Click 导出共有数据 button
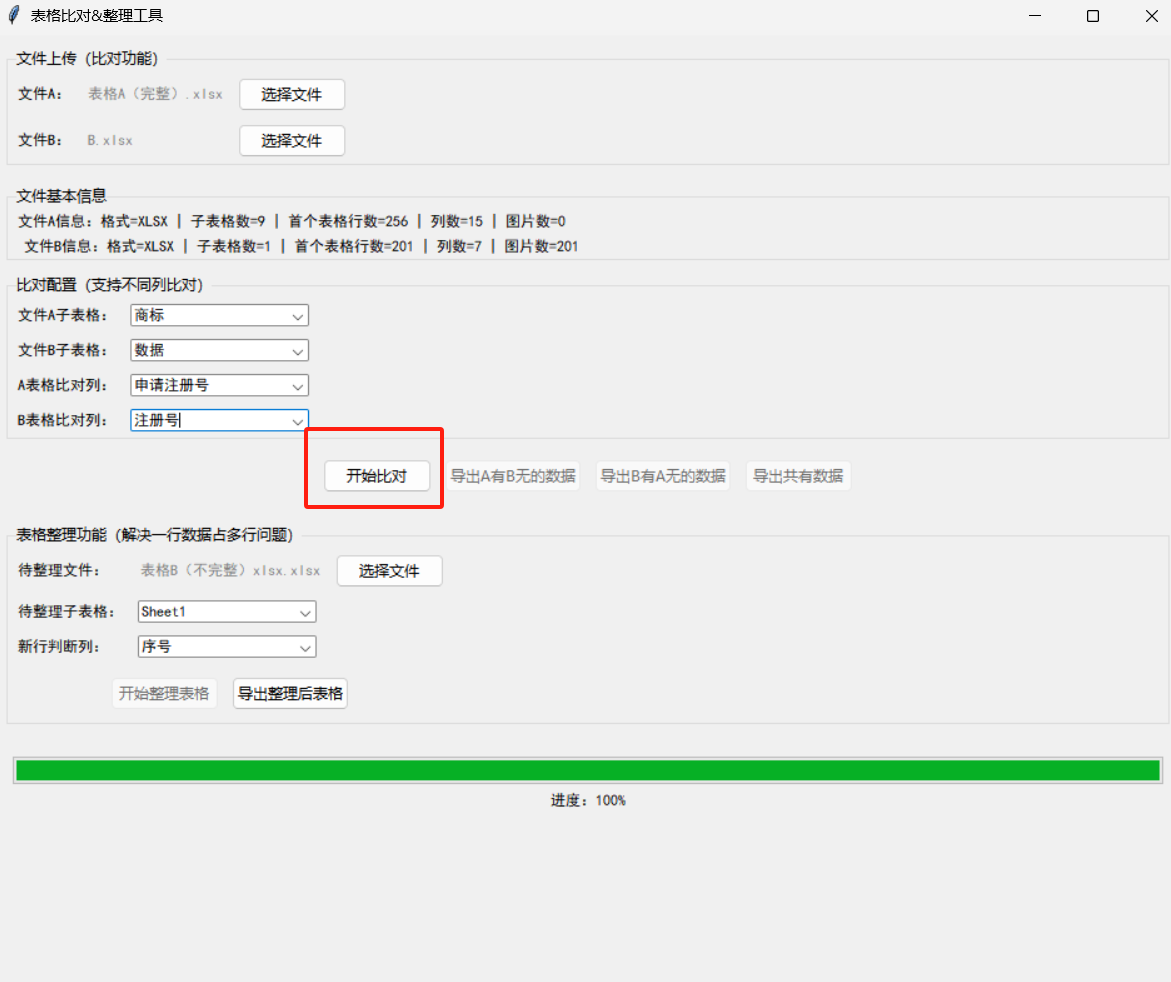Screen dimensions: 1171x982 pyautogui.click(x=798, y=476)
